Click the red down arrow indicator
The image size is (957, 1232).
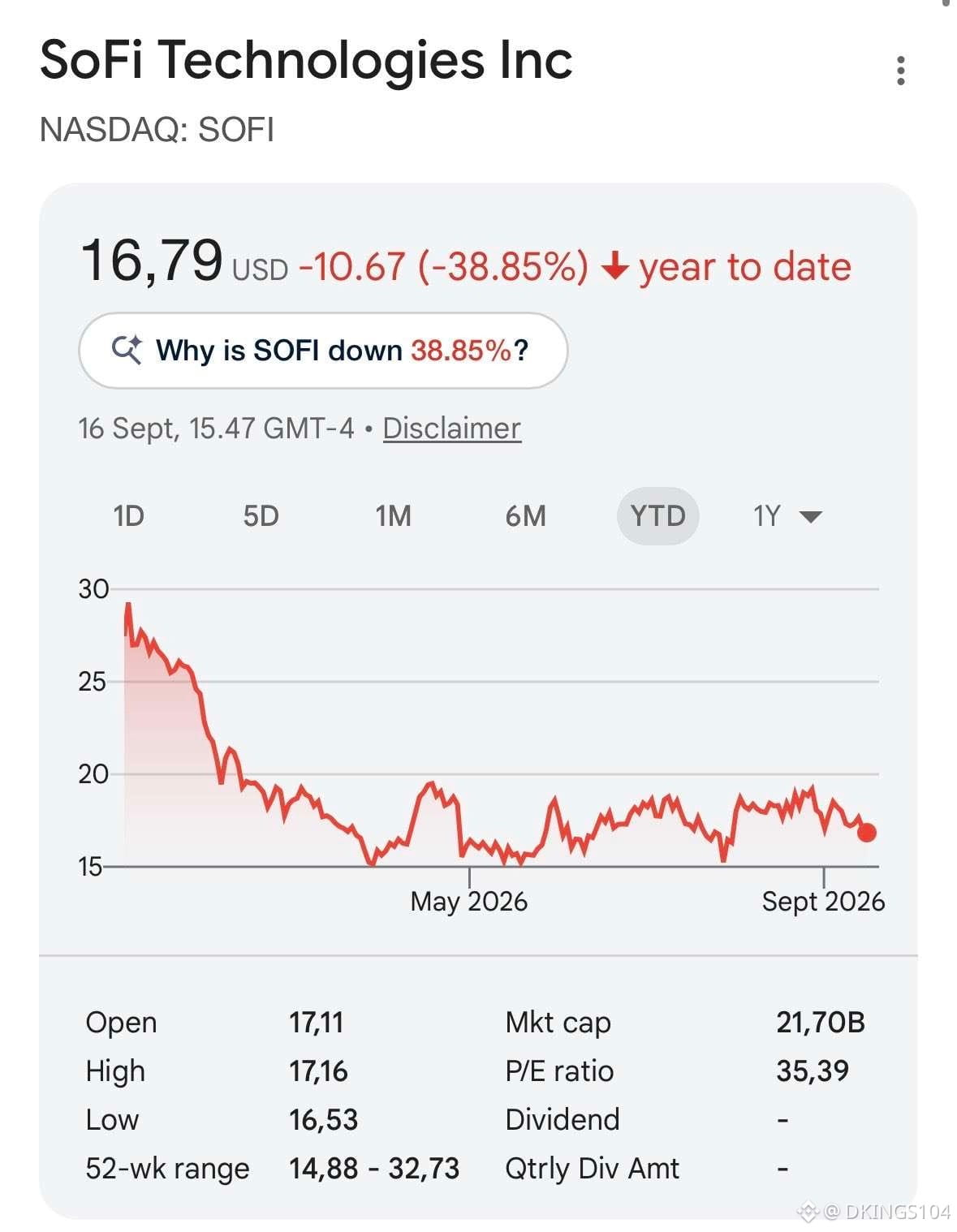point(615,266)
